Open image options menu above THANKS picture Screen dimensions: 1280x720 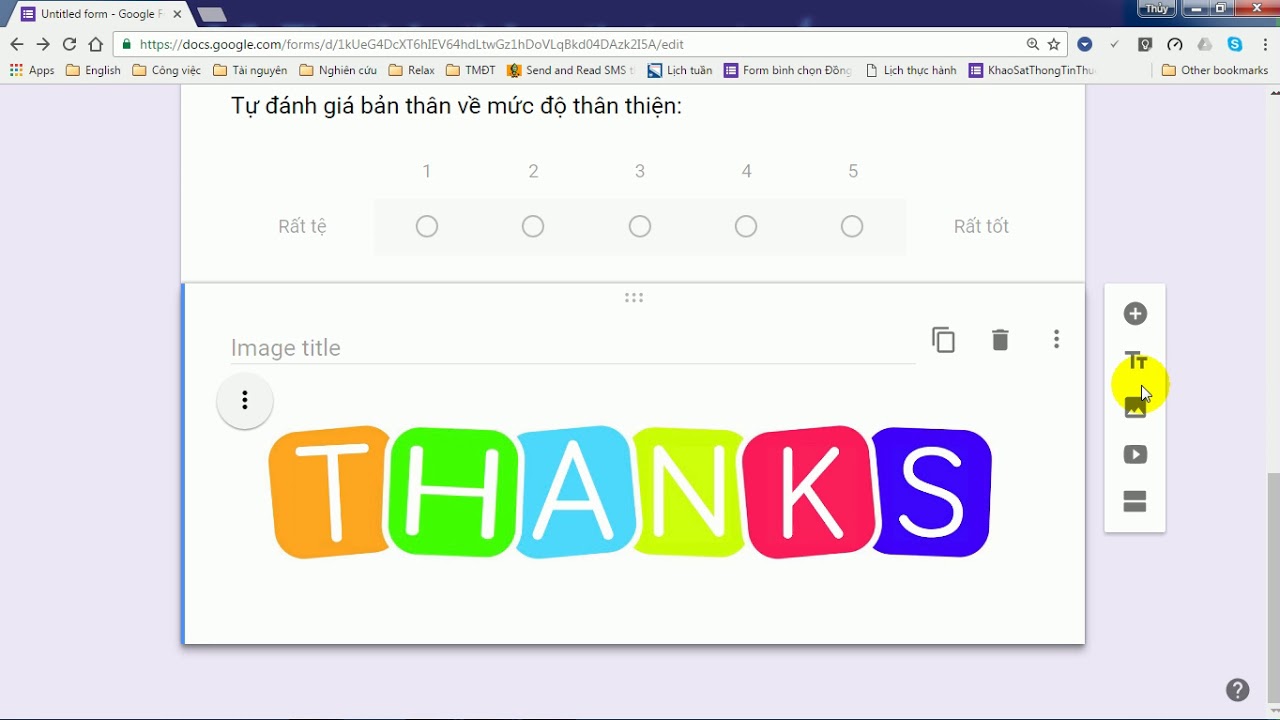(x=245, y=401)
